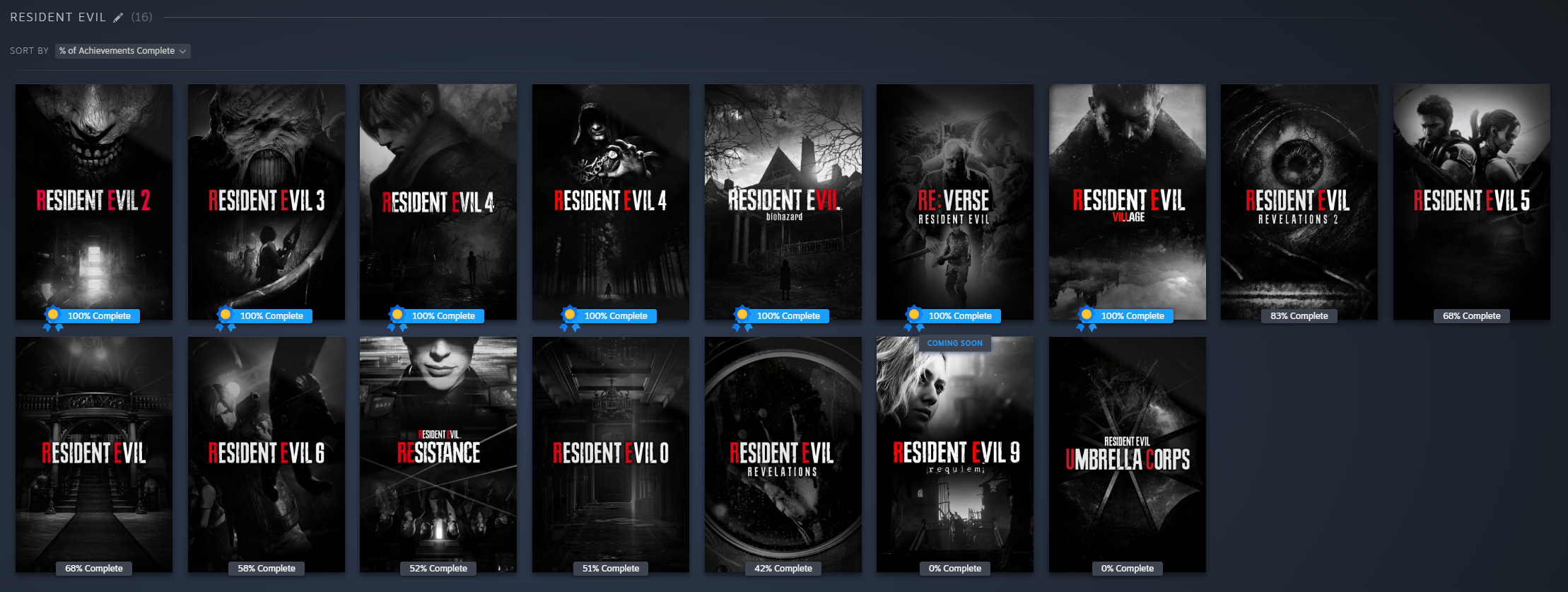This screenshot has width=1568, height=592.
Task: Click the achievement ribbon icon under Resident Evil Village
Action: (1087, 318)
